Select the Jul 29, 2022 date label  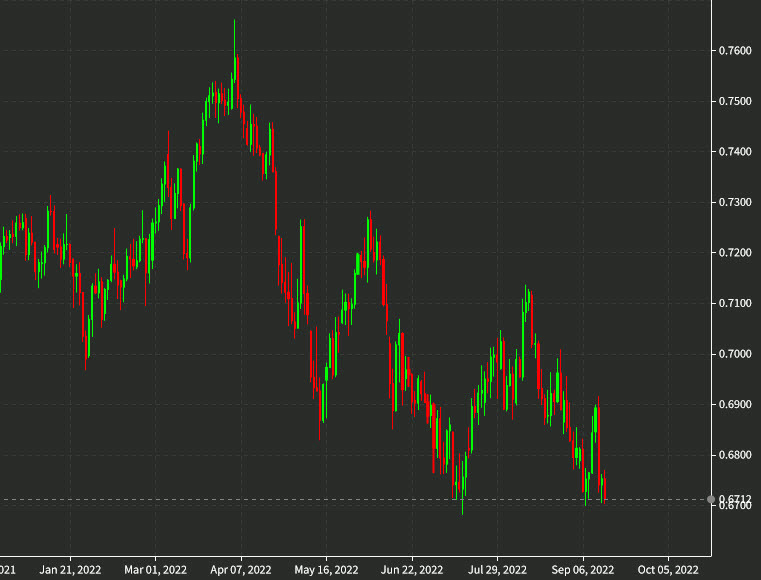tap(497, 569)
